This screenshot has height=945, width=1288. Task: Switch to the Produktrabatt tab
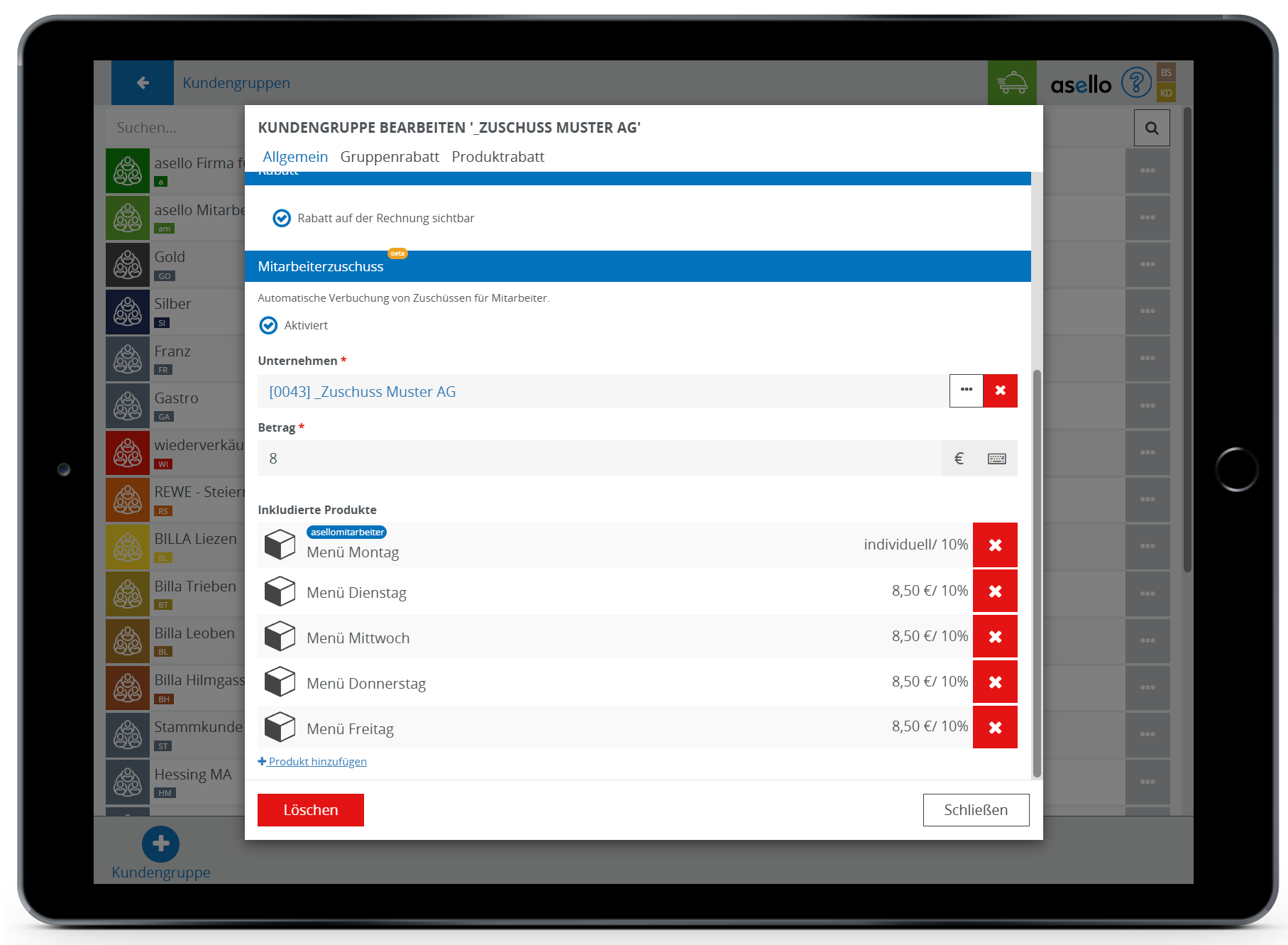[x=497, y=157]
